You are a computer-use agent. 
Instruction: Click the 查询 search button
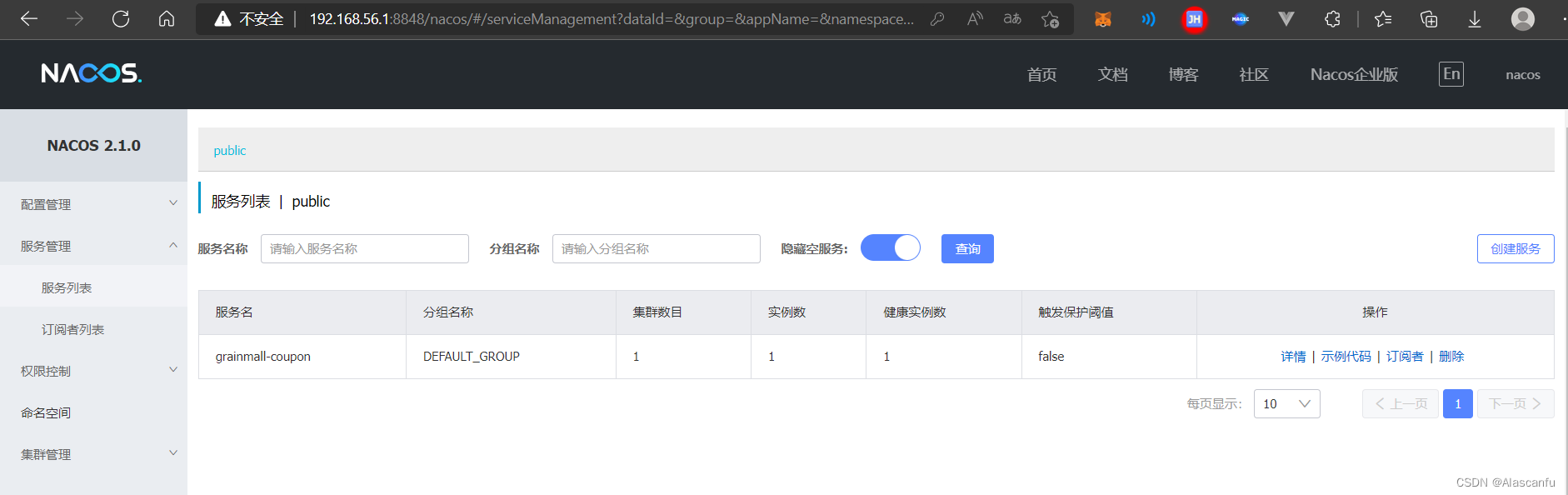coord(967,248)
